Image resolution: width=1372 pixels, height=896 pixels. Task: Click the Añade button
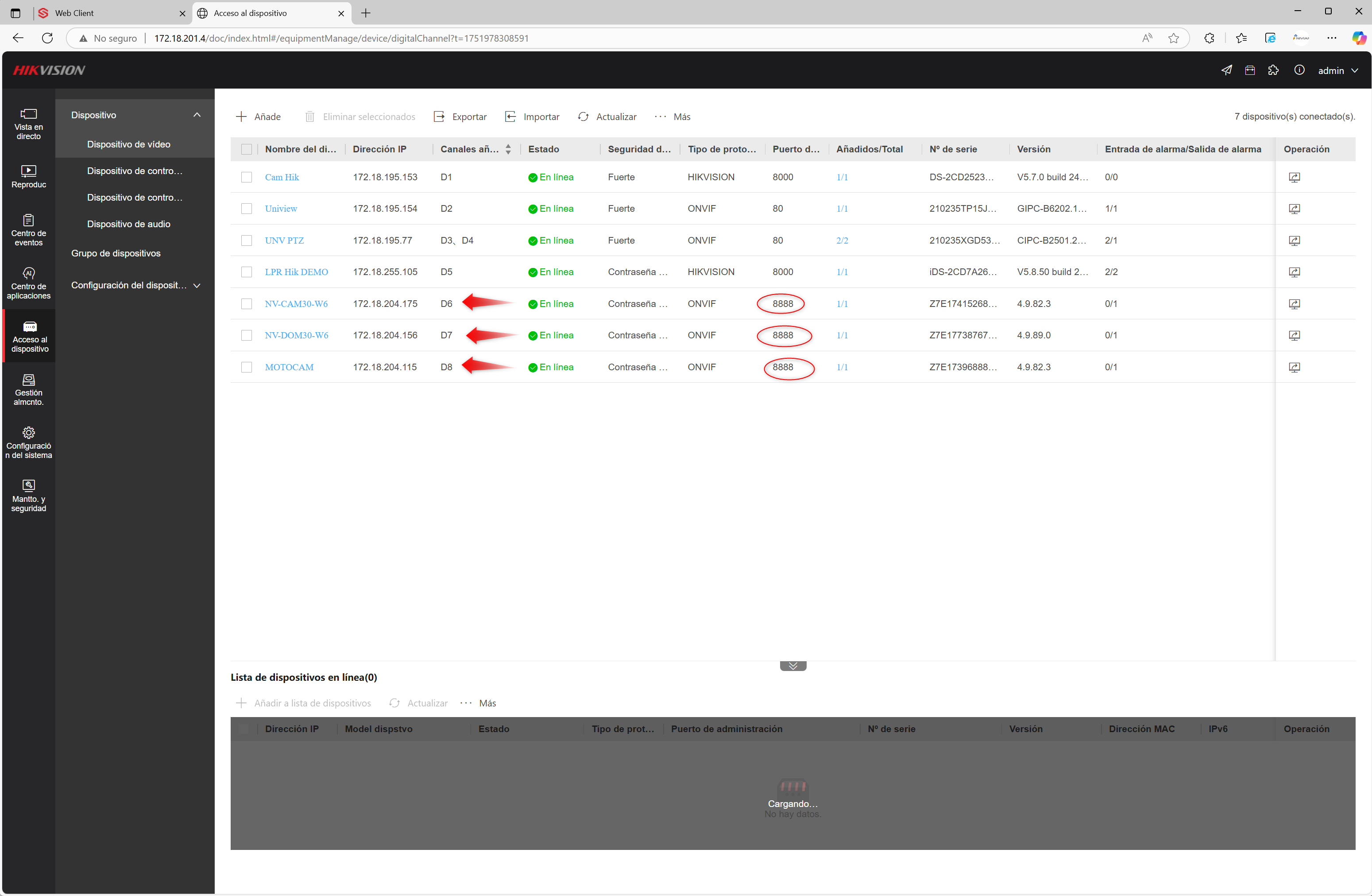click(258, 116)
